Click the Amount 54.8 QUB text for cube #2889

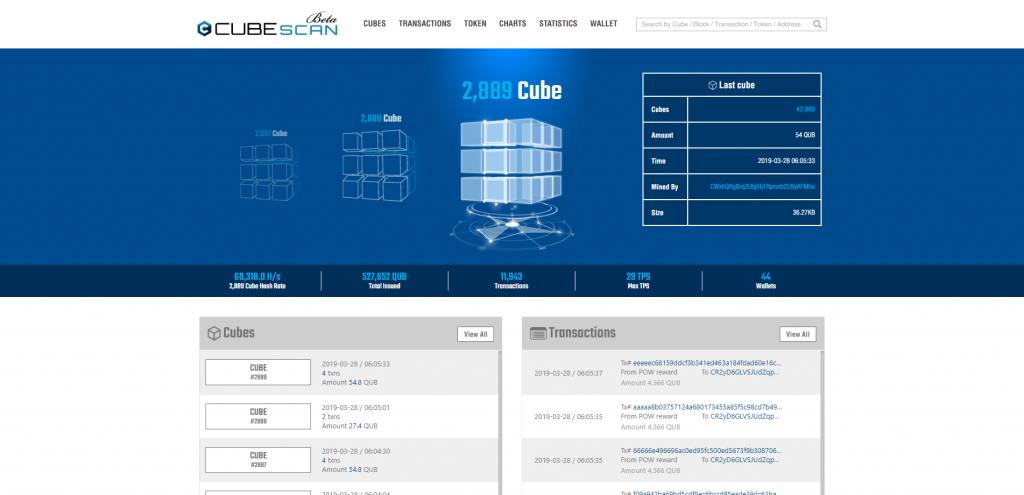[x=349, y=382]
